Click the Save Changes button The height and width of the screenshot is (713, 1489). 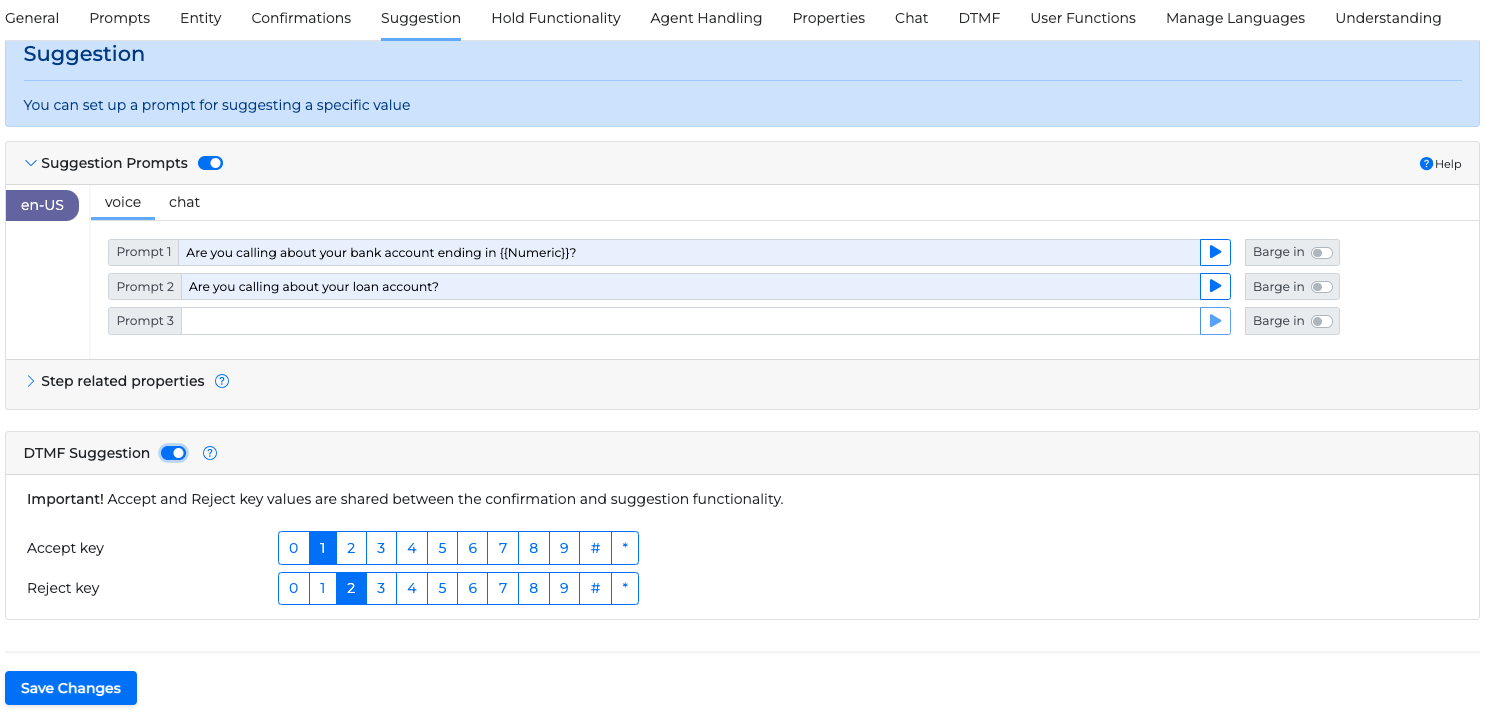[x=71, y=688]
